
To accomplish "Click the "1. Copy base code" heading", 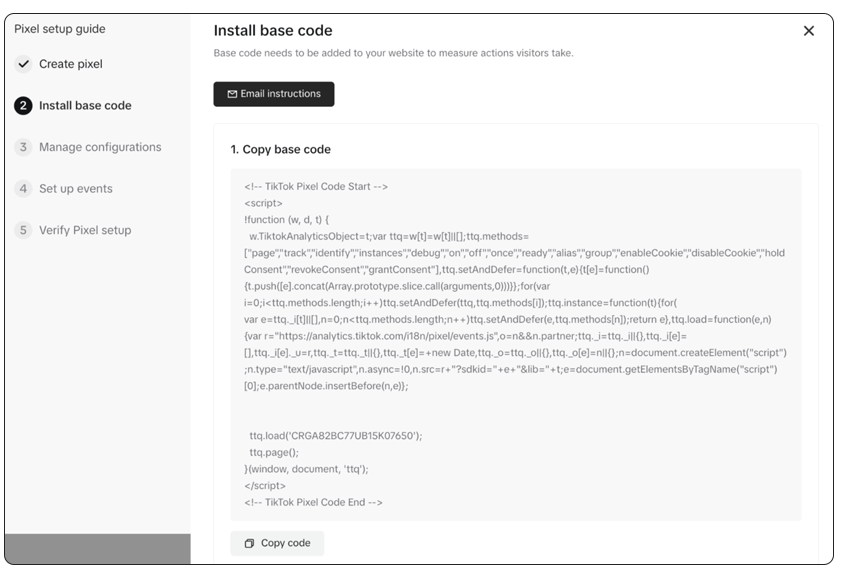I will pyautogui.click(x=280, y=150).
